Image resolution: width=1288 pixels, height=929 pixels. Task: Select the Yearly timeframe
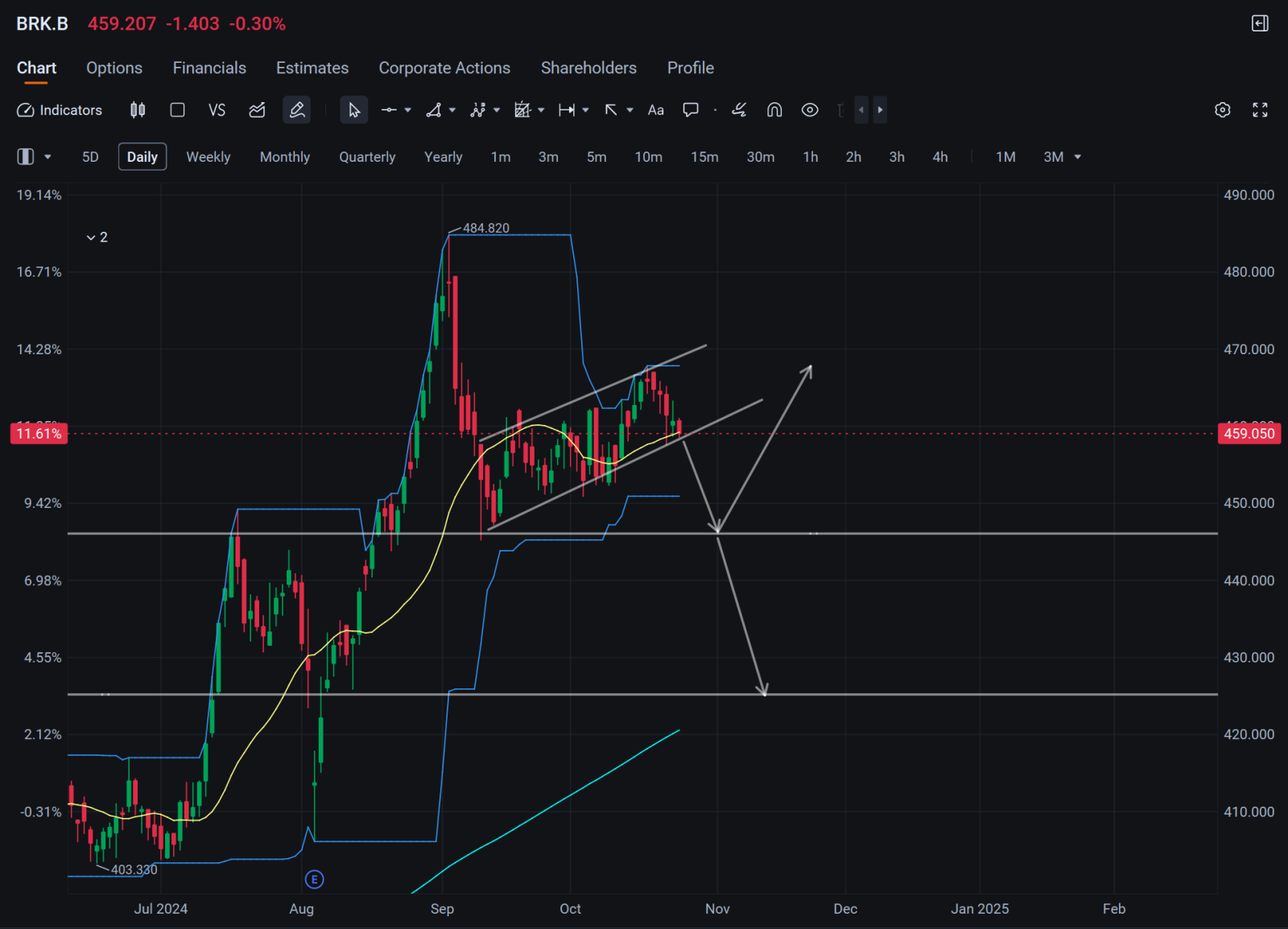pos(444,157)
